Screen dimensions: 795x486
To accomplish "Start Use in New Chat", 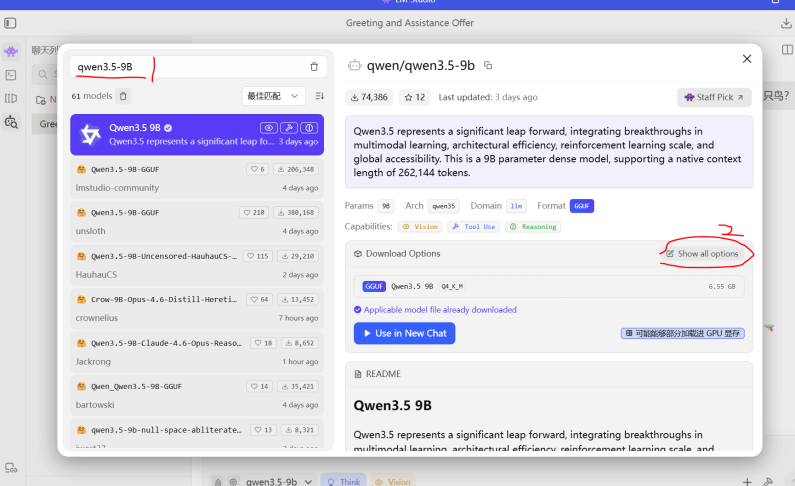I will tap(405, 333).
